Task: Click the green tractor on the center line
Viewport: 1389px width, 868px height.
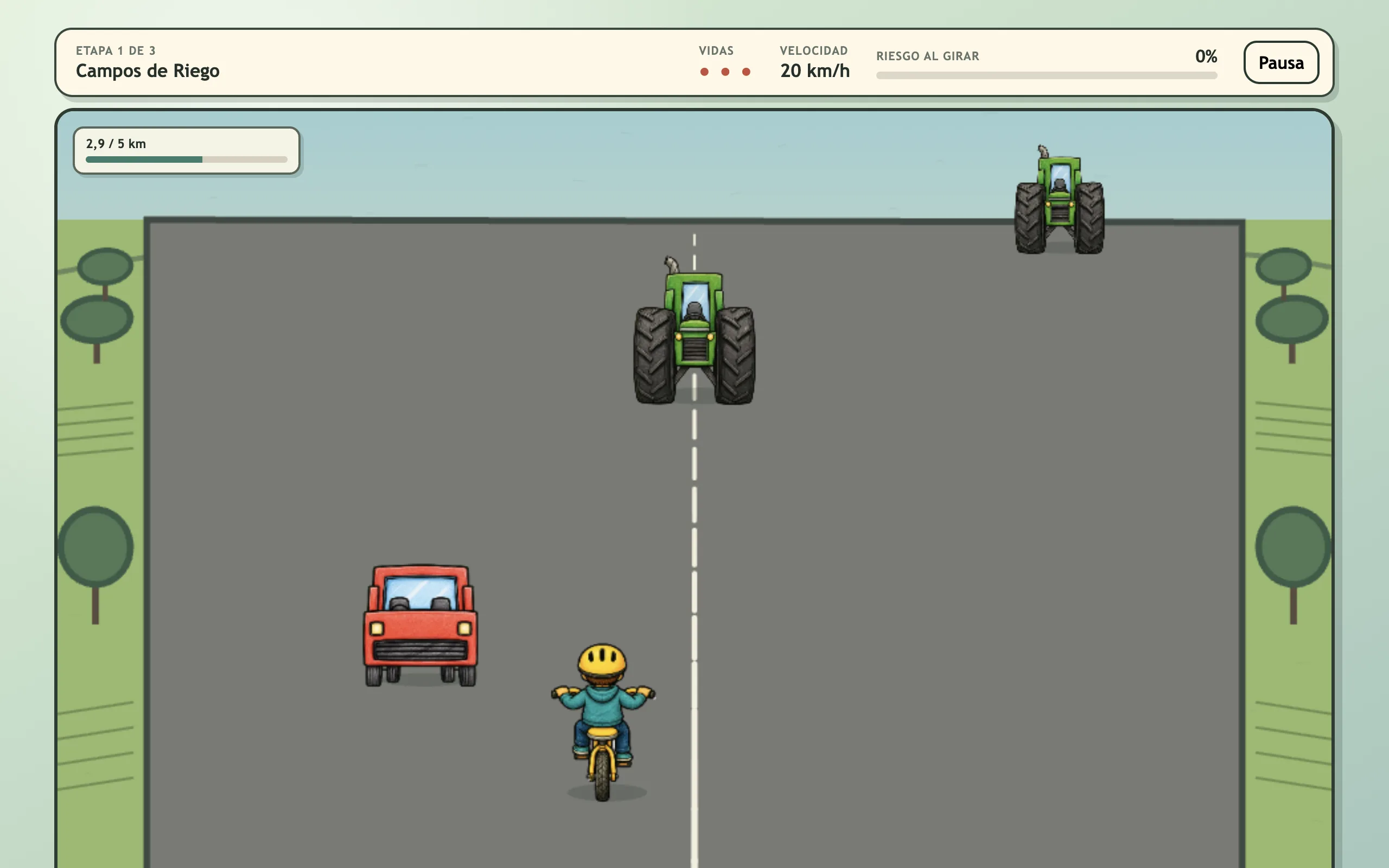Action: point(694,331)
